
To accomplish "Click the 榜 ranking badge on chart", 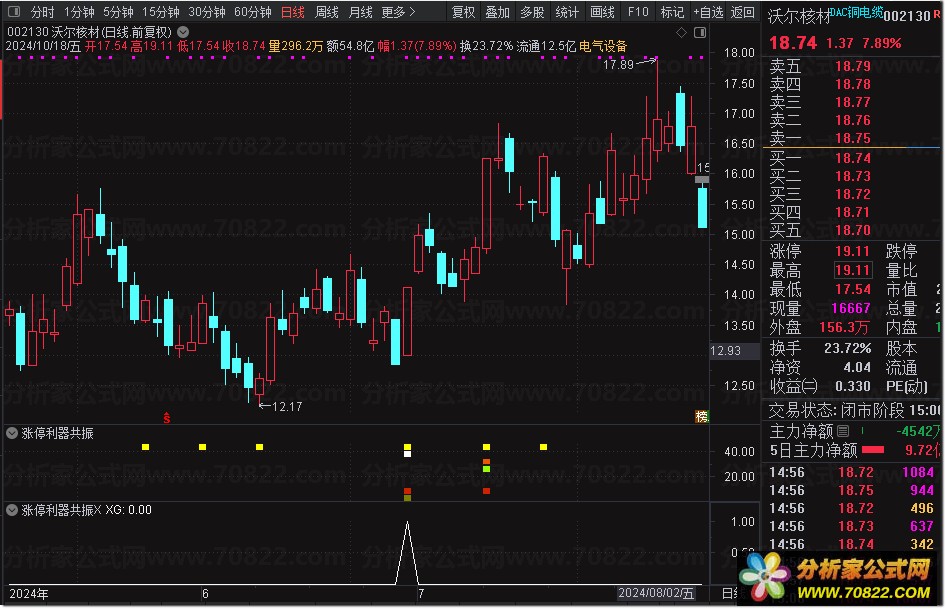I will point(701,416).
